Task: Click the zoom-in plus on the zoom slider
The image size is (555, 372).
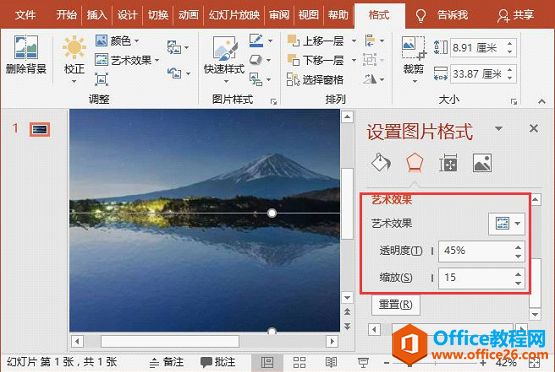Action: [483, 363]
